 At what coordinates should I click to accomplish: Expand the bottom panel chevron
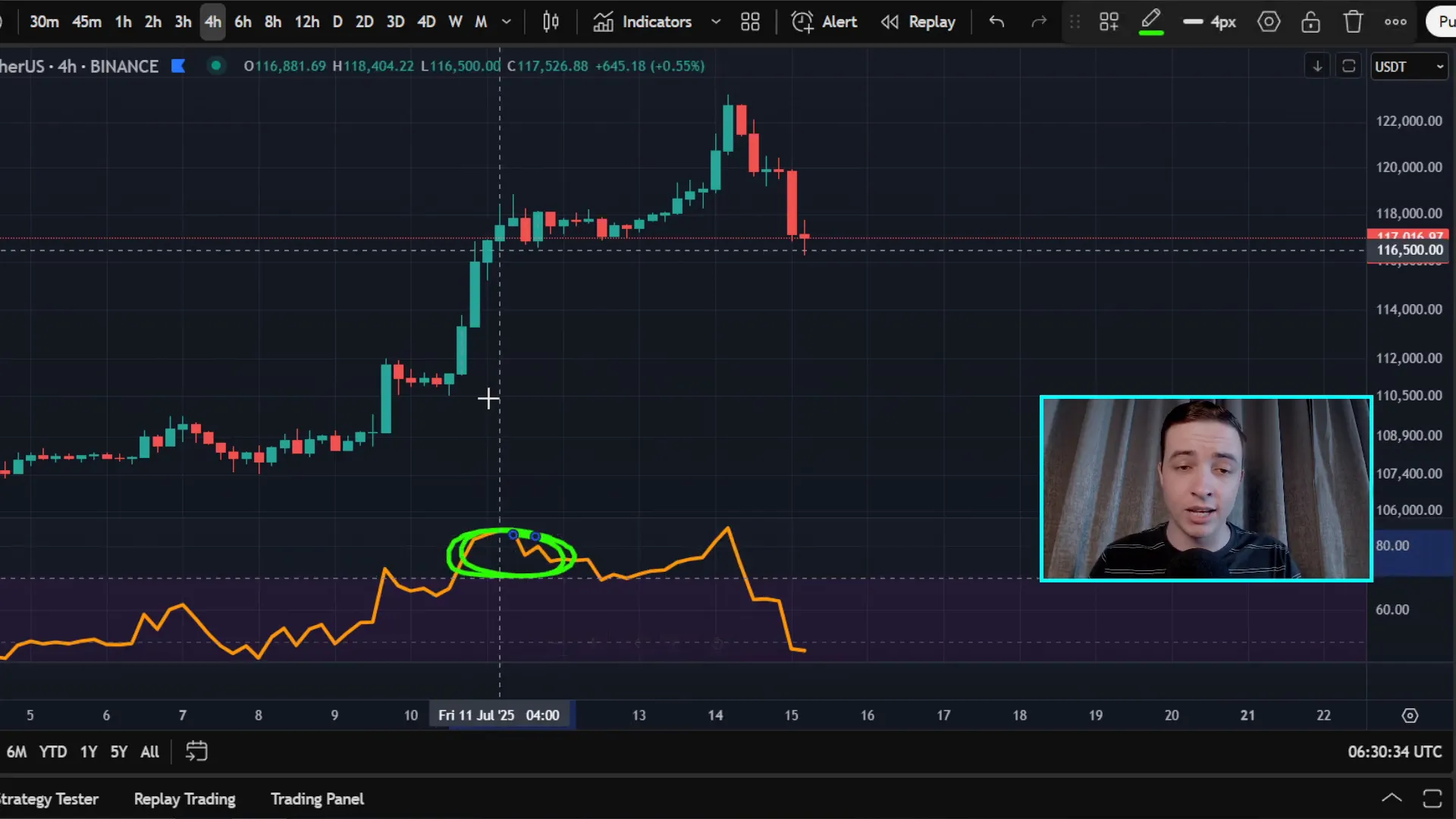[x=1392, y=798]
